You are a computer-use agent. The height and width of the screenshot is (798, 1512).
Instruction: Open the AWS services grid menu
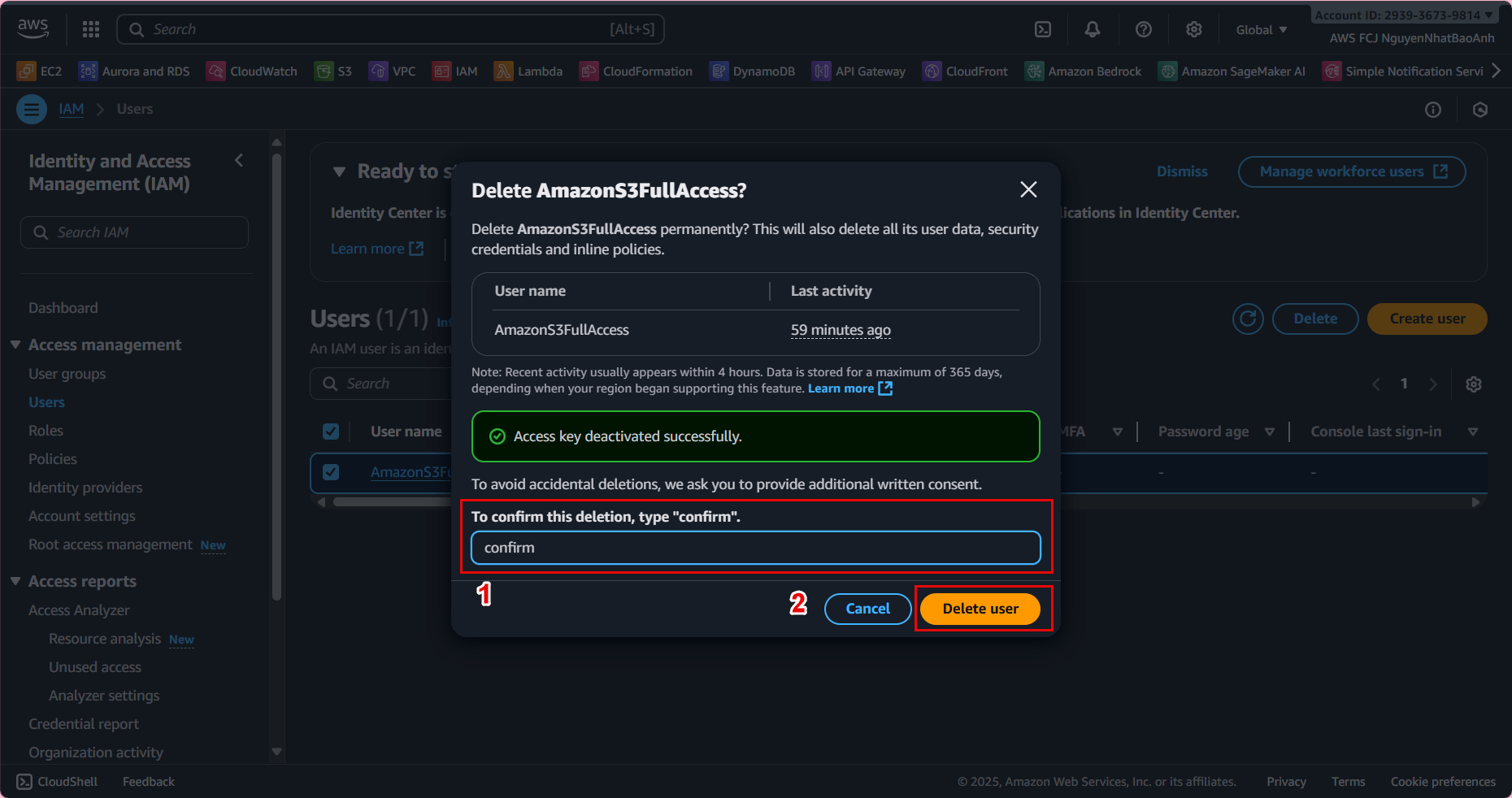point(91,29)
